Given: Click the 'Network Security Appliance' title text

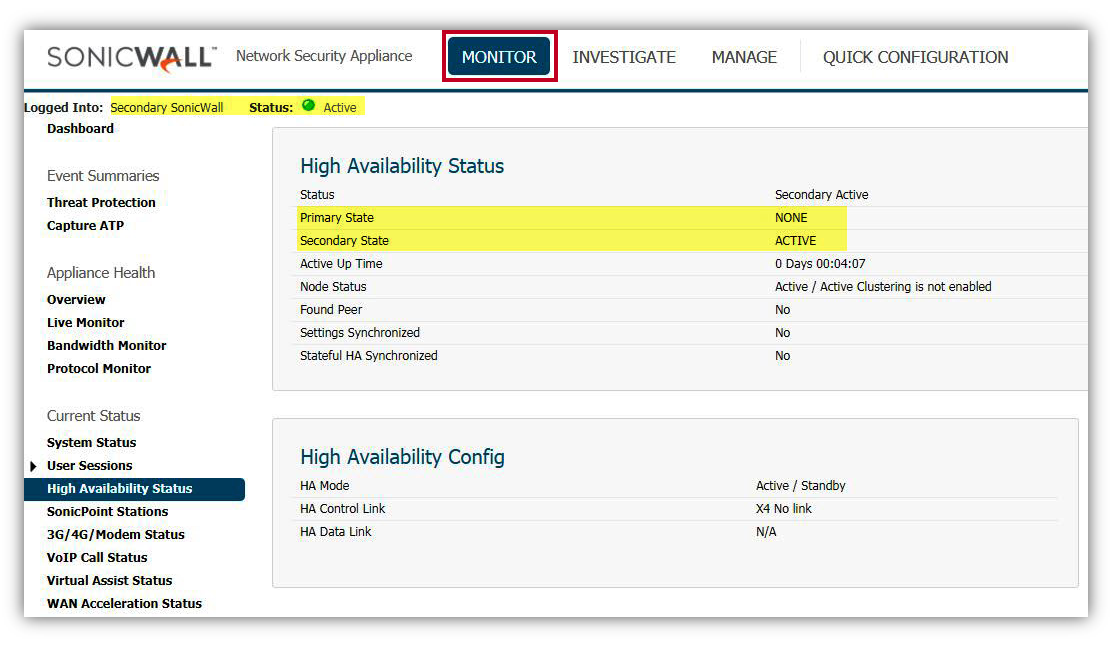Looking at the screenshot, I should tap(324, 56).
